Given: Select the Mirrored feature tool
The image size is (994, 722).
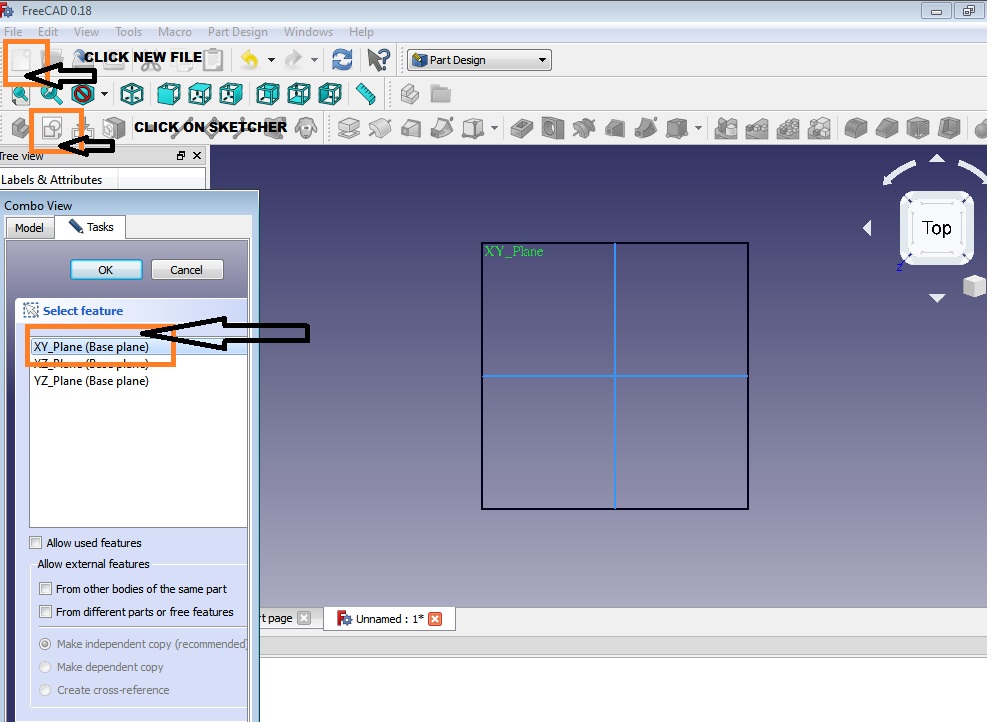Looking at the screenshot, I should tap(726, 129).
